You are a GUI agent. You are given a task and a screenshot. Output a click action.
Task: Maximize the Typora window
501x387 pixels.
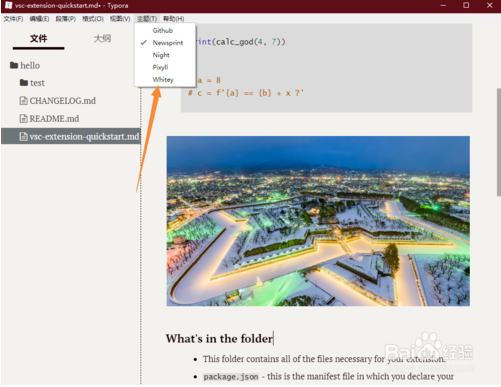(x=466, y=5)
